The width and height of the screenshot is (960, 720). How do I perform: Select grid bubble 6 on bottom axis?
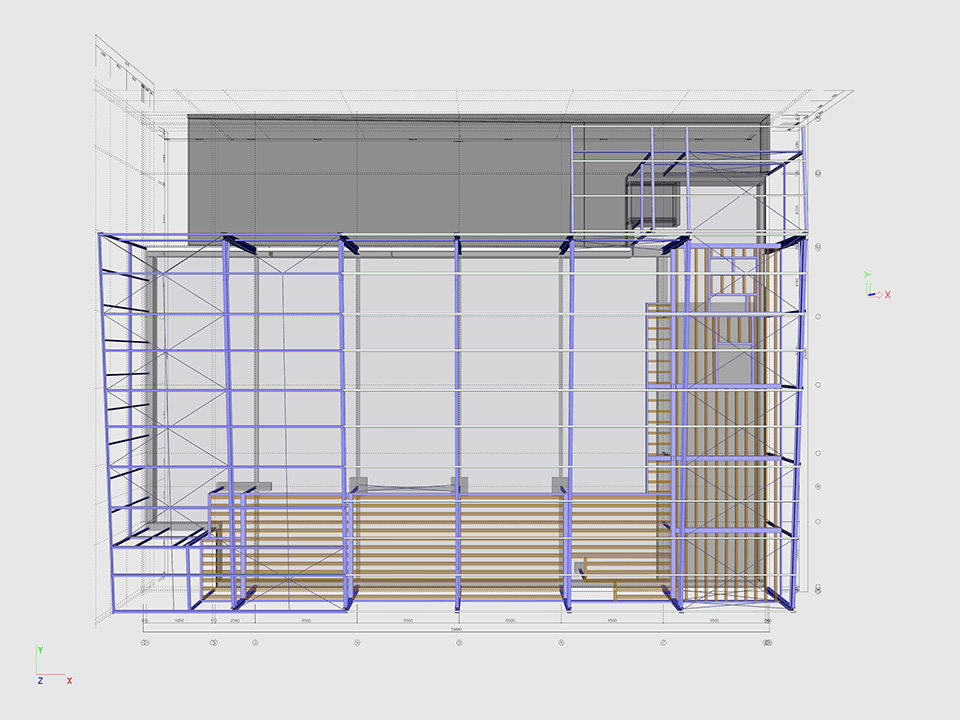tap(561, 643)
